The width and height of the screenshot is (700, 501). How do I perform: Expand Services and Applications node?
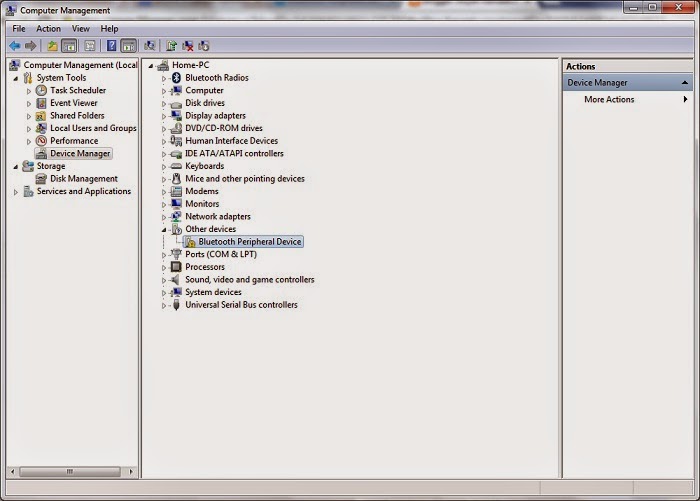[16, 192]
